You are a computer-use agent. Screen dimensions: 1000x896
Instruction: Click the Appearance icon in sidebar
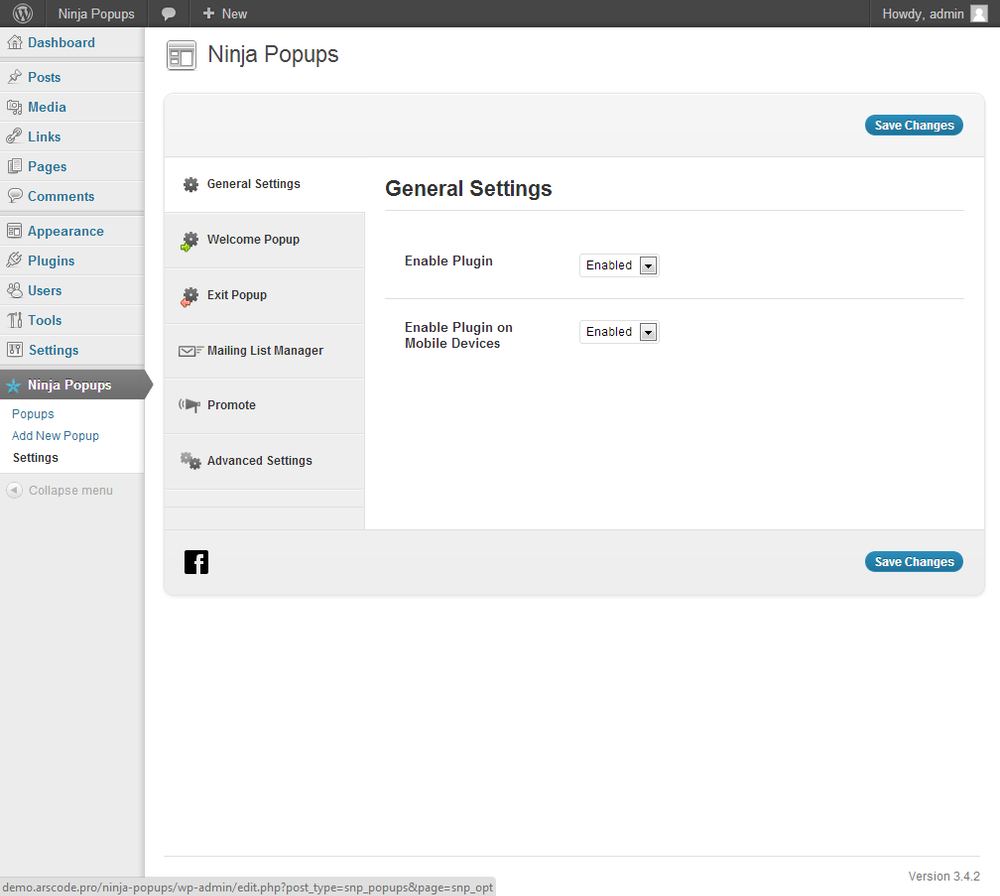[15, 231]
